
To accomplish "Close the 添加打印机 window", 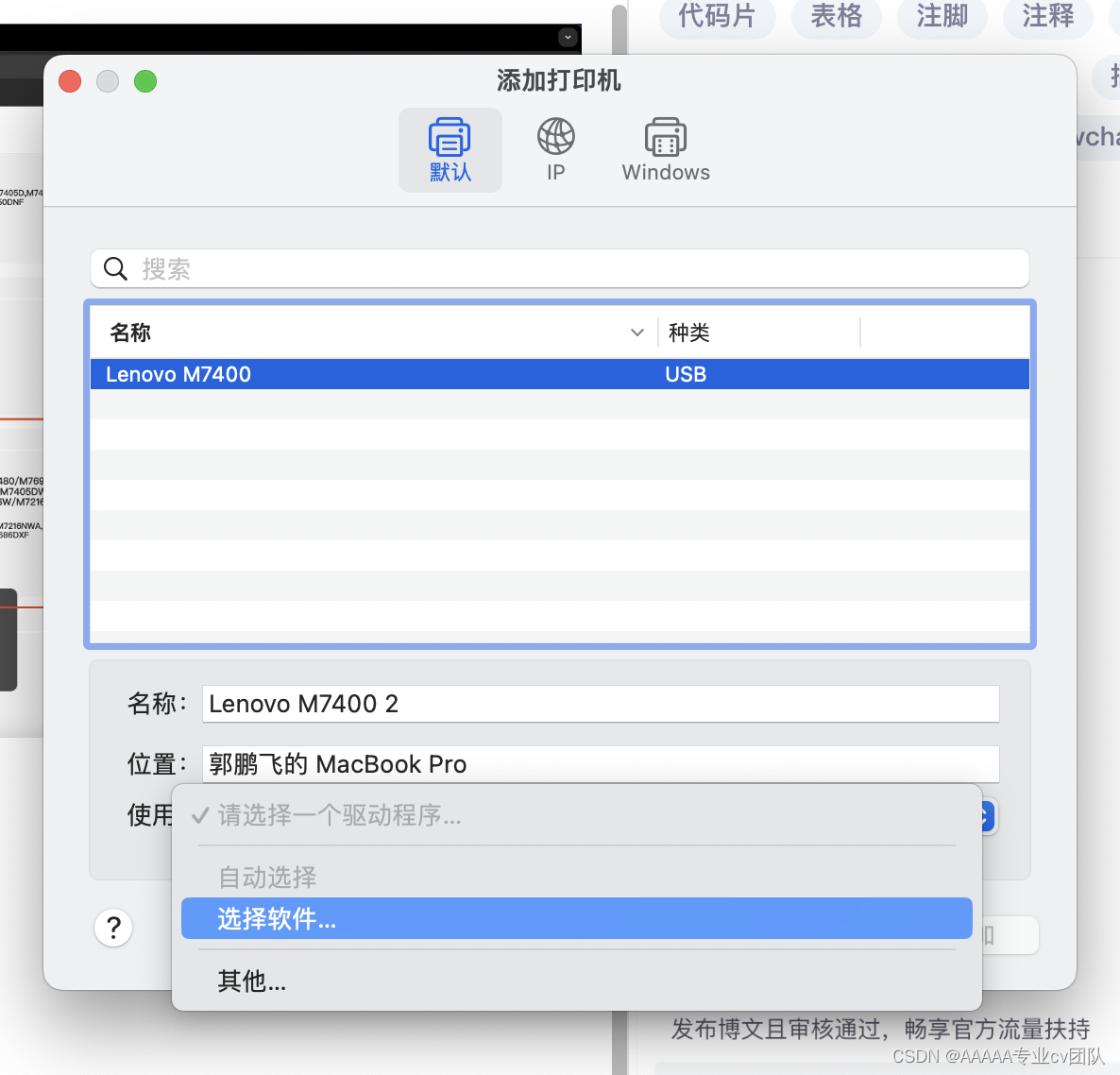I will coord(70,81).
